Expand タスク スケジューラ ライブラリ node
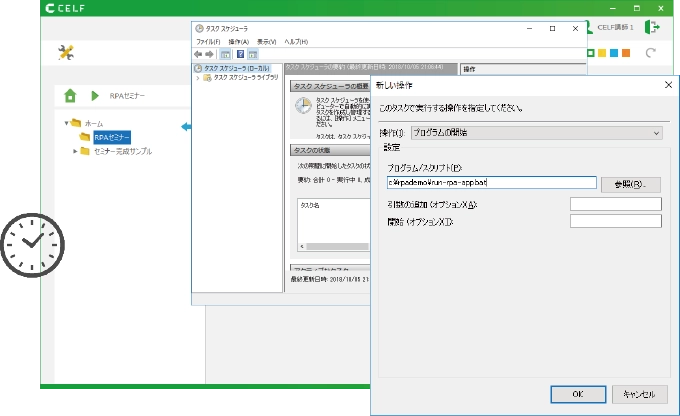680x416 pixels. [x=198, y=78]
